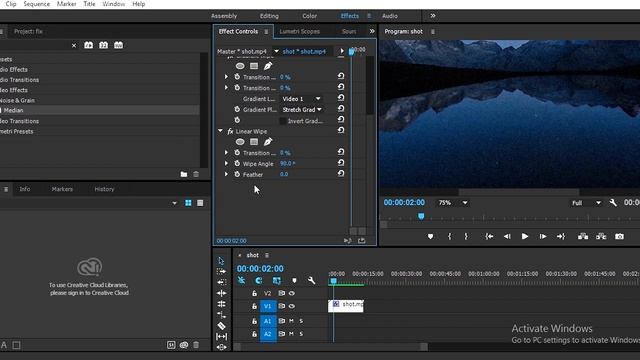Viewport: 640px width, 360px height.
Task: Go to Out point in Program monitor
Action: (x=560, y=236)
